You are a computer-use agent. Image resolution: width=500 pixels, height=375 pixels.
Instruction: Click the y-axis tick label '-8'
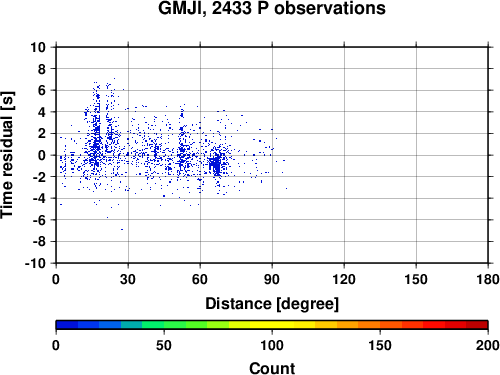click(39, 242)
